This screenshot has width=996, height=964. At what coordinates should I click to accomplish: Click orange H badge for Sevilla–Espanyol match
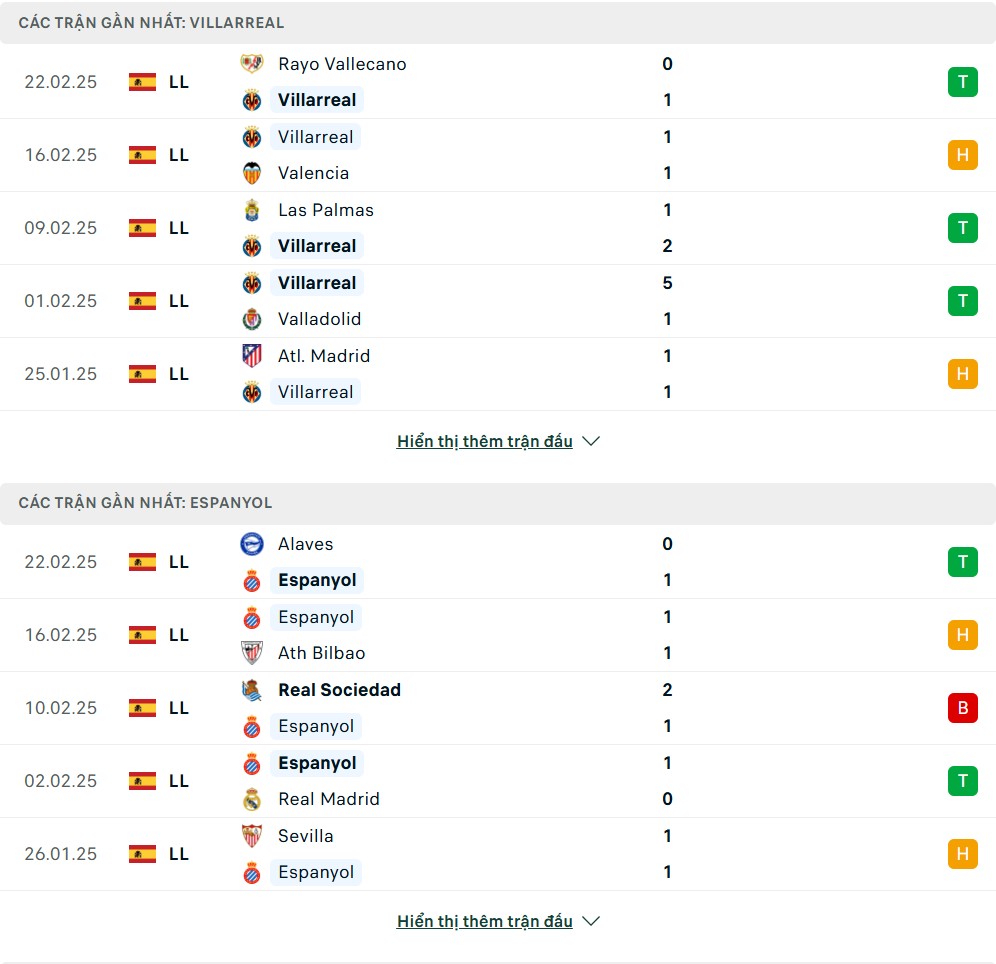(962, 854)
